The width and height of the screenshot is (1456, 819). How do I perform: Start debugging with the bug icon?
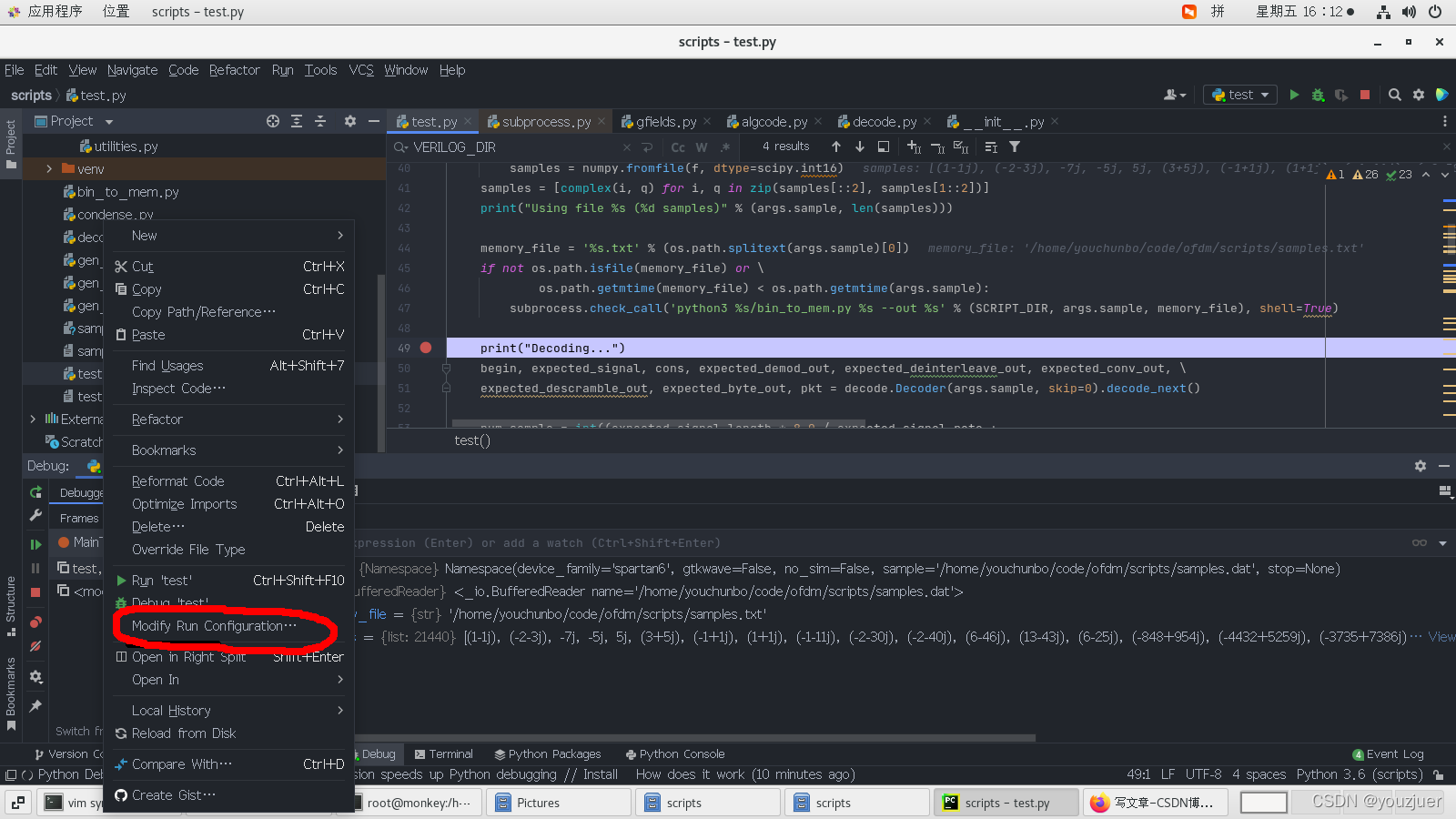point(1318,94)
